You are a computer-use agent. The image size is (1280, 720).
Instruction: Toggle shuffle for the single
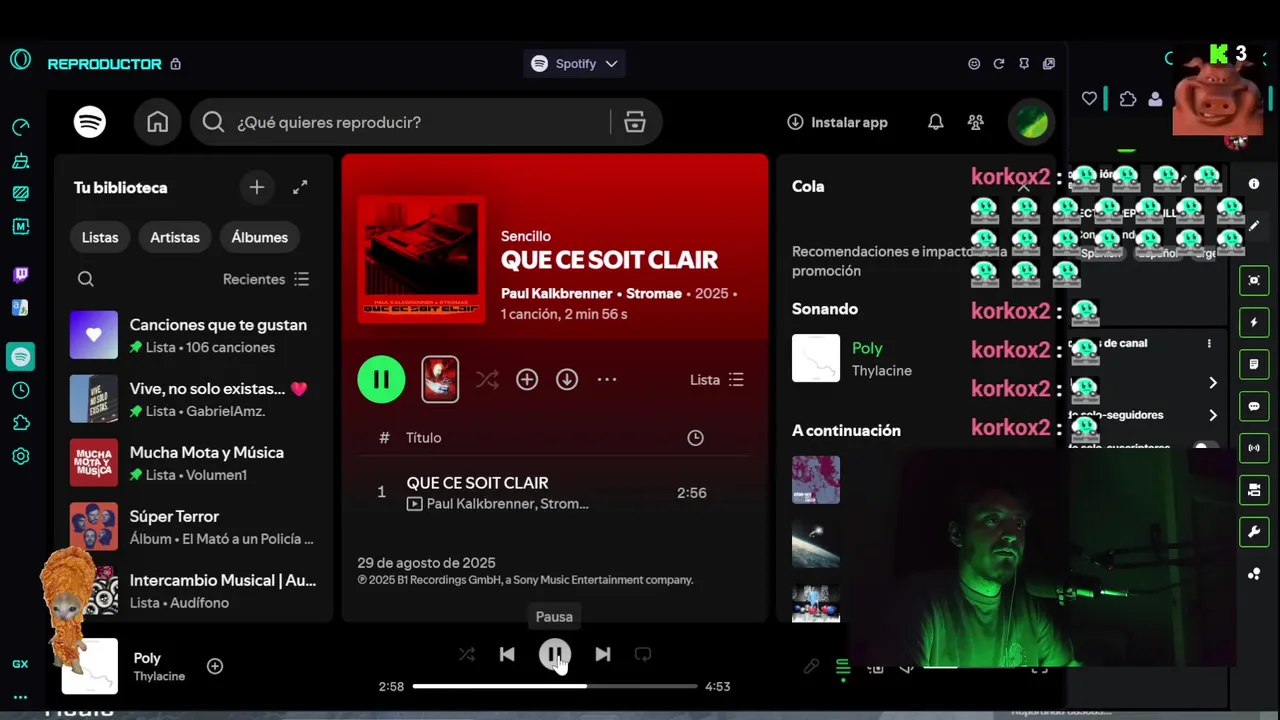(x=487, y=379)
